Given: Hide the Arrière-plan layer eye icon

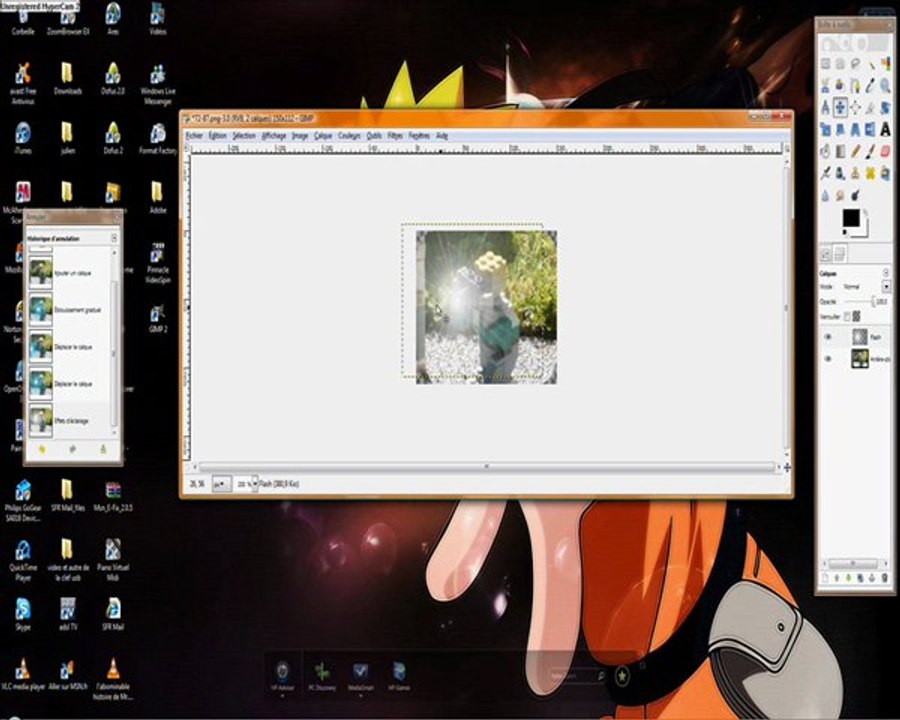Looking at the screenshot, I should pos(828,359).
